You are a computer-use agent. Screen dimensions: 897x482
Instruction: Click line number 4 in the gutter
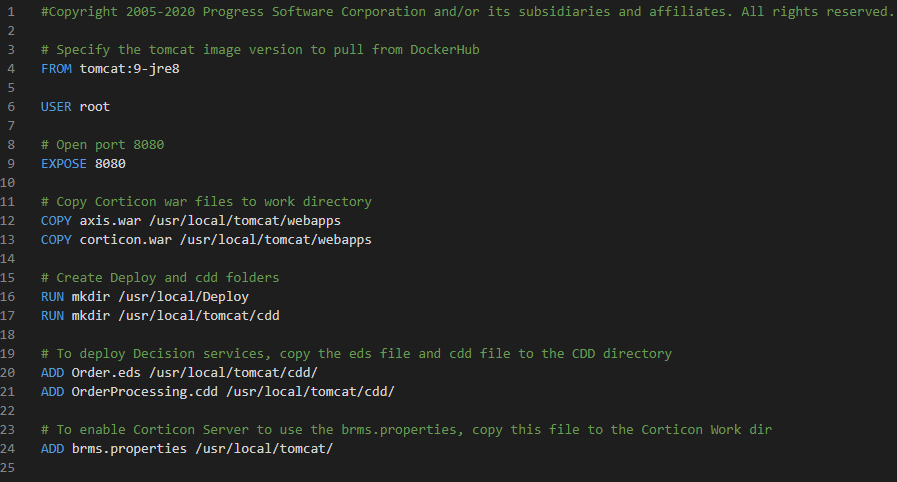tap(10, 68)
